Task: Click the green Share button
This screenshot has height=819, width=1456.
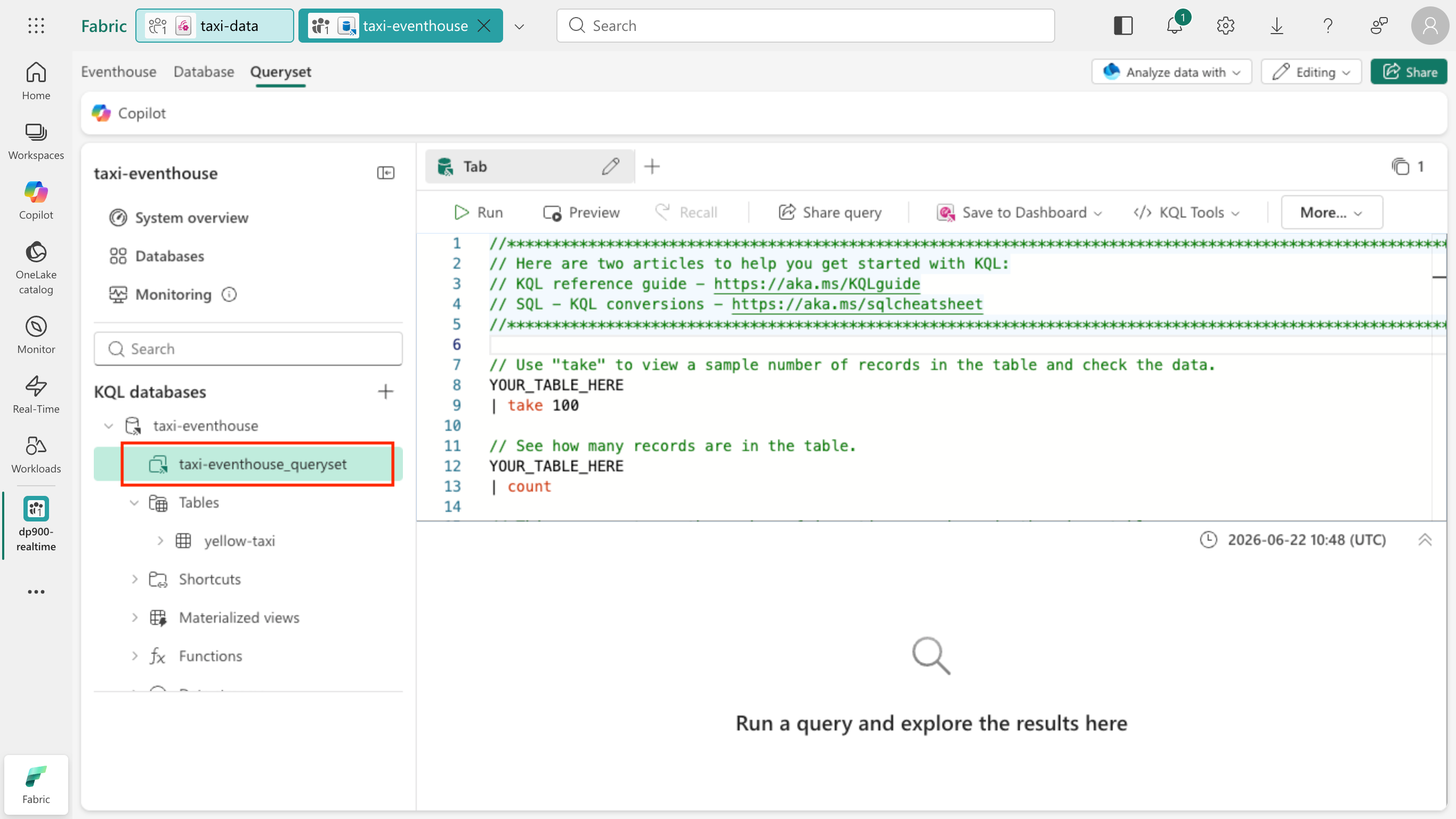Action: [1409, 72]
